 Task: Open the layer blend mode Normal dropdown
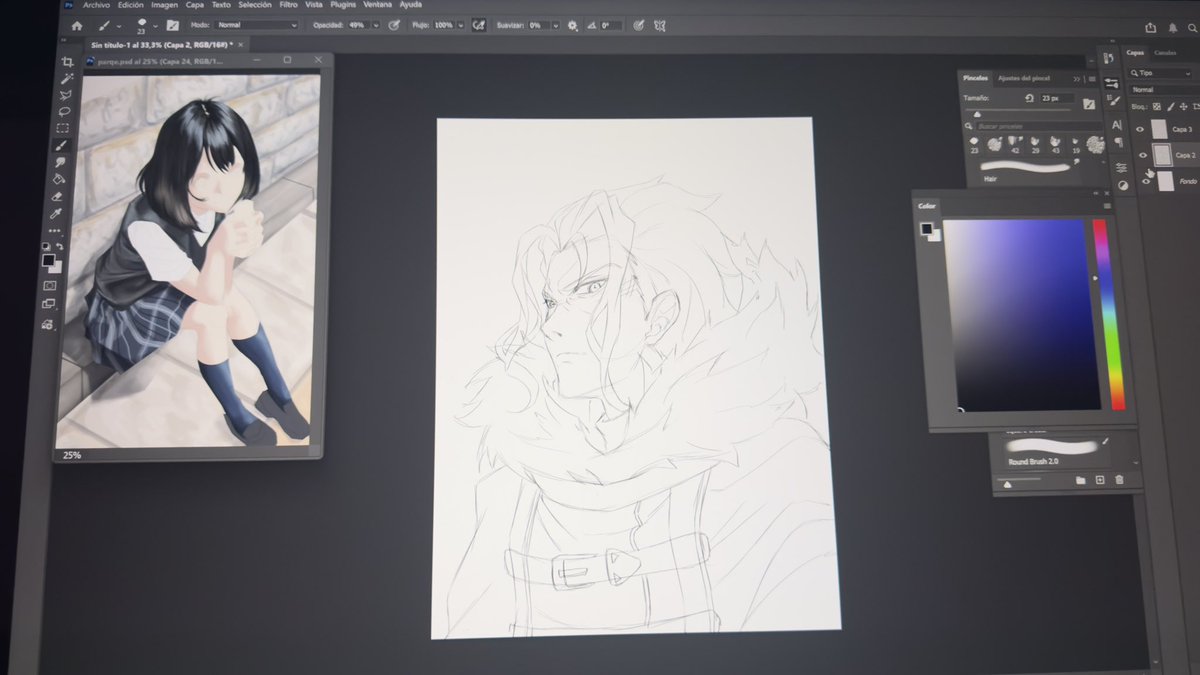point(1165,89)
